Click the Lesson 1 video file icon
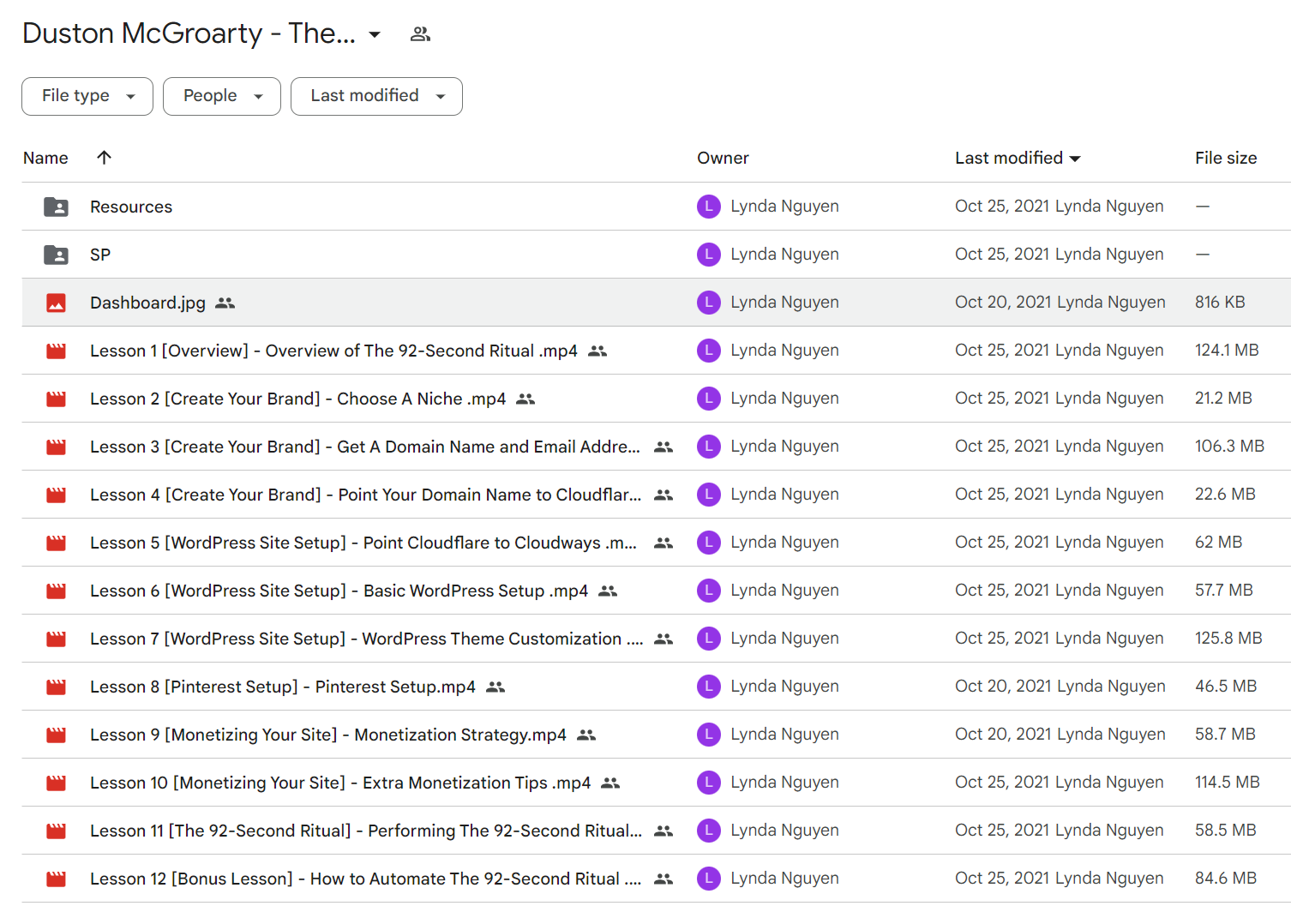The image size is (1291, 924). [x=56, y=351]
